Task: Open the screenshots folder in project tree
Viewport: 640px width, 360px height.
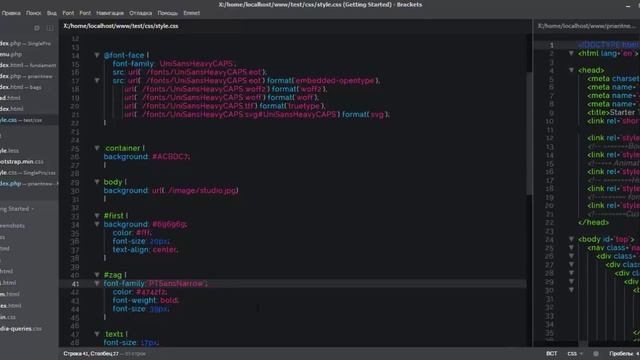Action: (x=13, y=226)
